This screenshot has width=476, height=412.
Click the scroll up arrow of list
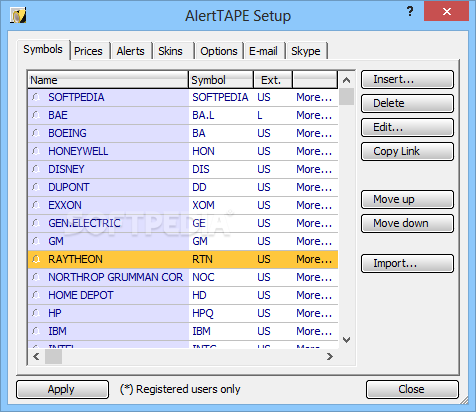[x=347, y=80]
